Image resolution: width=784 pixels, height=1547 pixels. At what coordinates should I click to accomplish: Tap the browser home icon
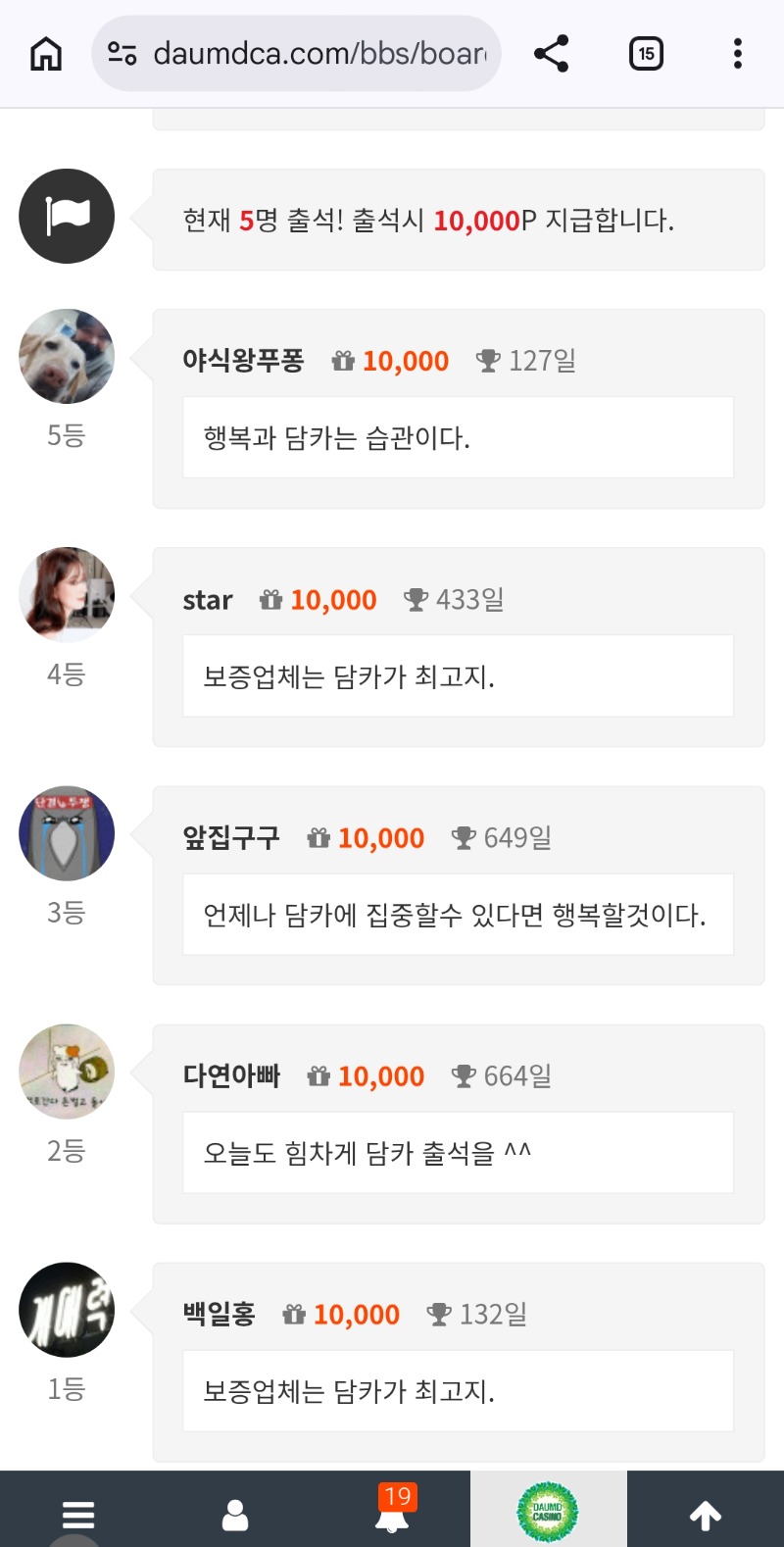pos(46,54)
